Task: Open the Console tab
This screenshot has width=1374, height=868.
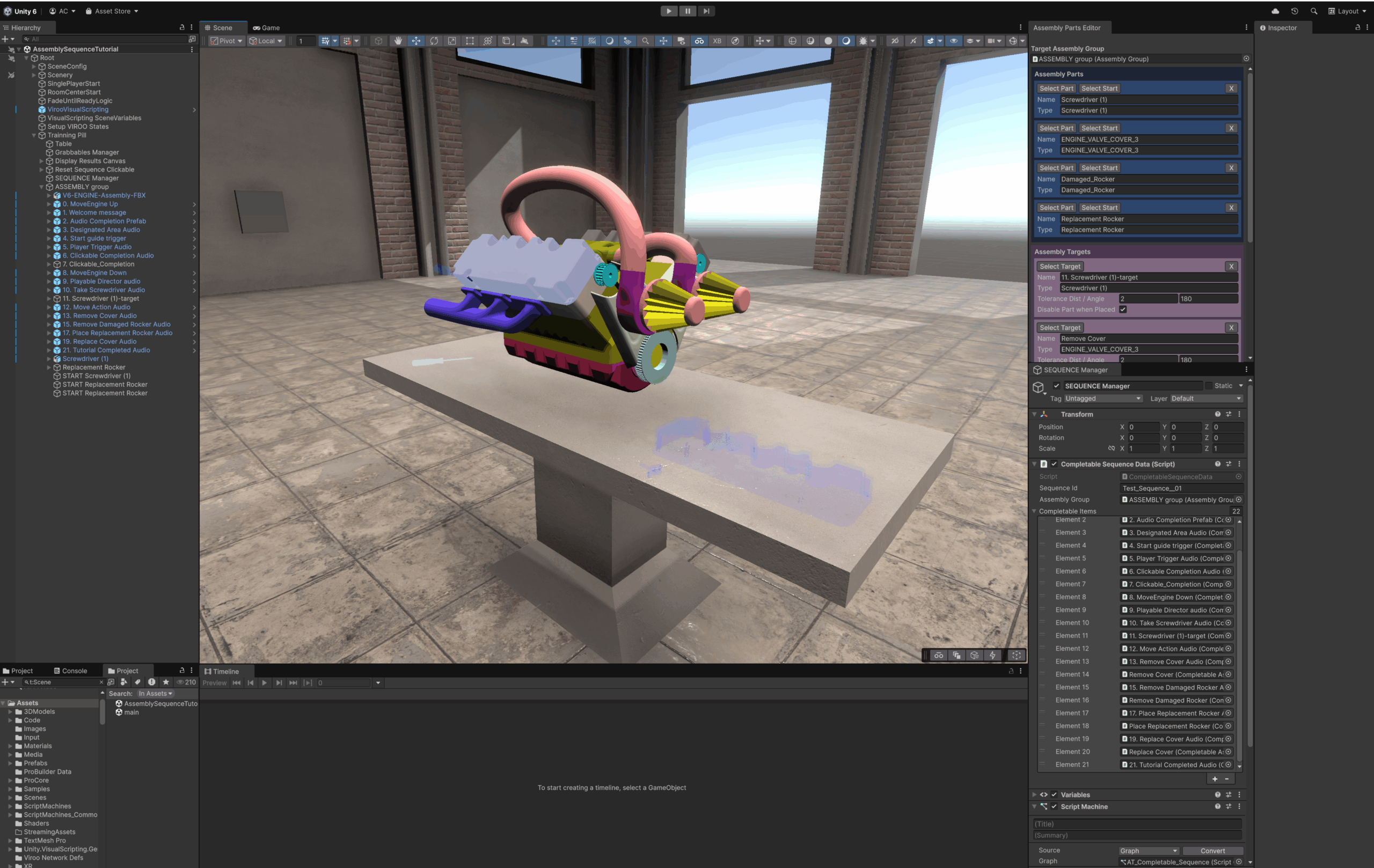Action: click(71, 671)
